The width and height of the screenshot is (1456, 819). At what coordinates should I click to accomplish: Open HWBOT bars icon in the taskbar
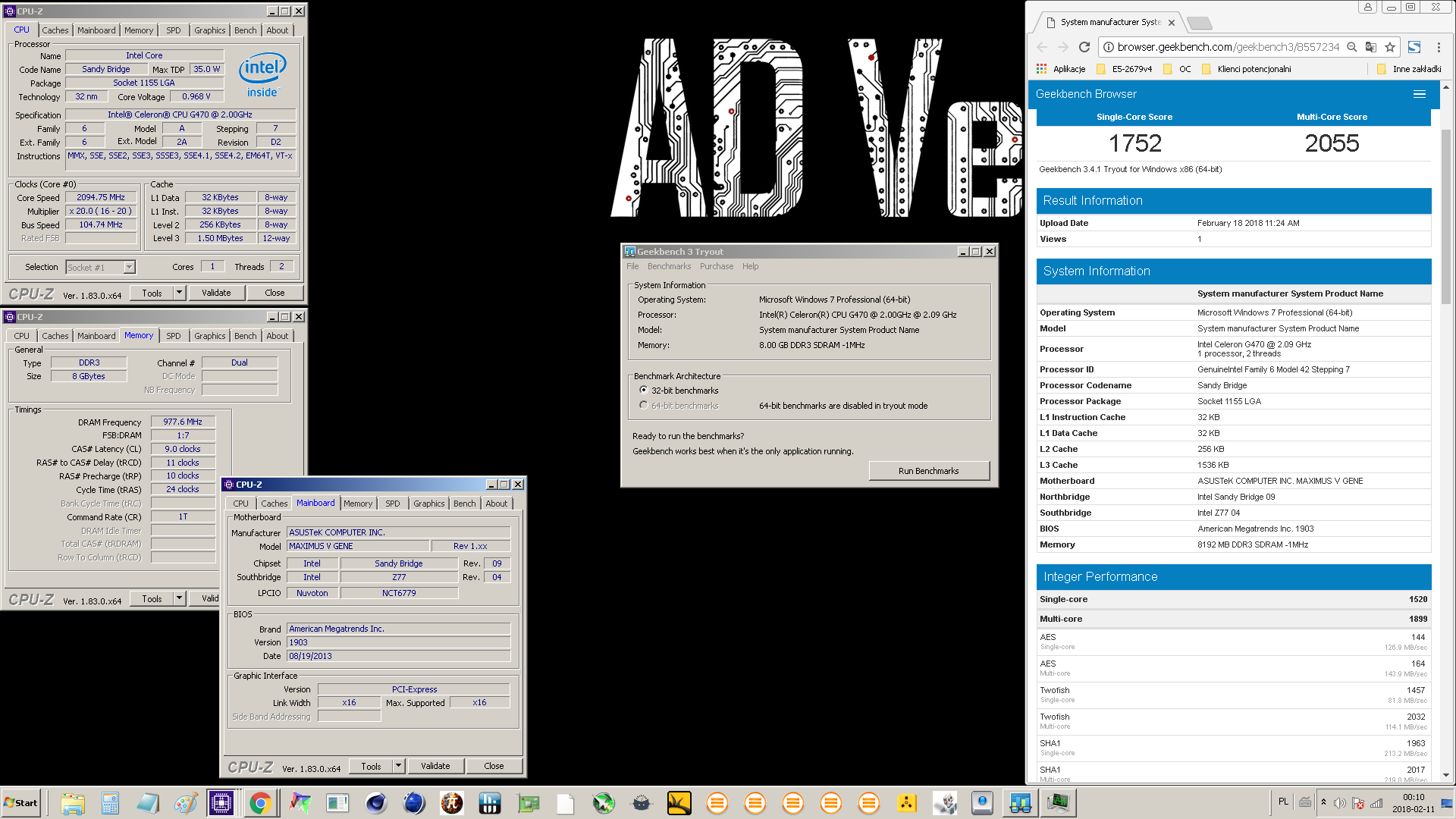[490, 803]
